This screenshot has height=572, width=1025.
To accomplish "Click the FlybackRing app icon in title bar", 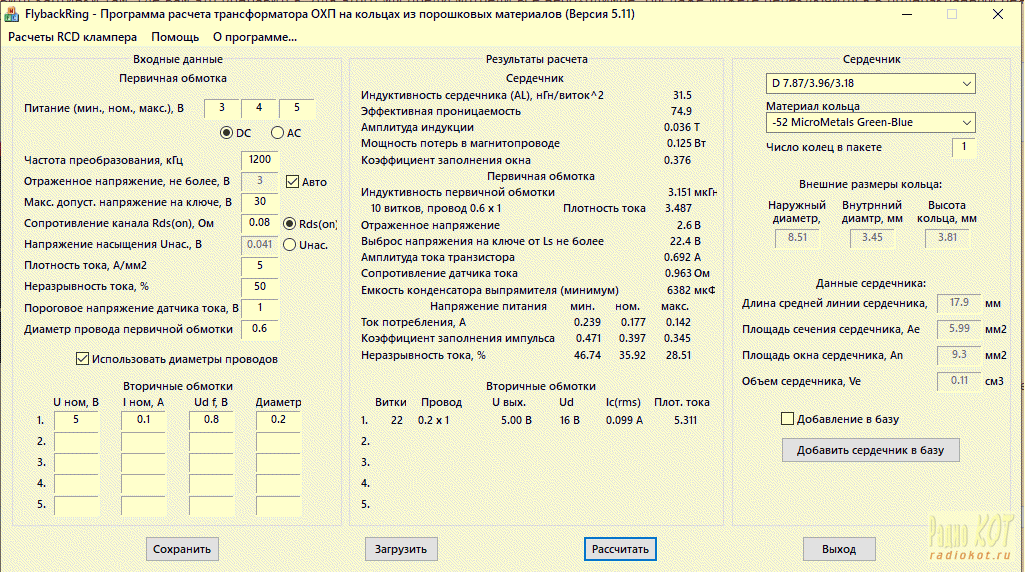I will [x=13, y=14].
